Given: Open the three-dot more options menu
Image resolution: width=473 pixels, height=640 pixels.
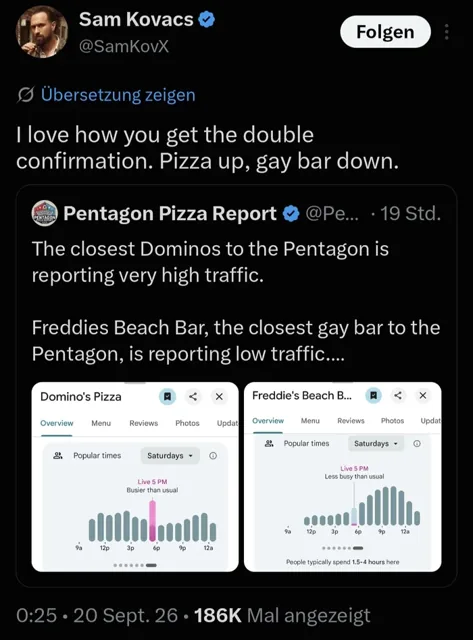Looking at the screenshot, I should 446,31.
